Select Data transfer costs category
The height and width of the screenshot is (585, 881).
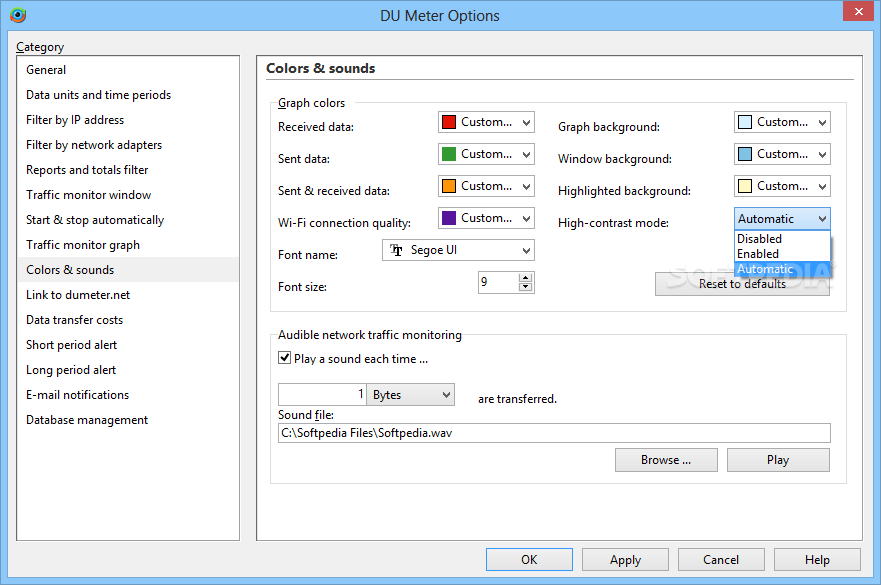(x=128, y=320)
